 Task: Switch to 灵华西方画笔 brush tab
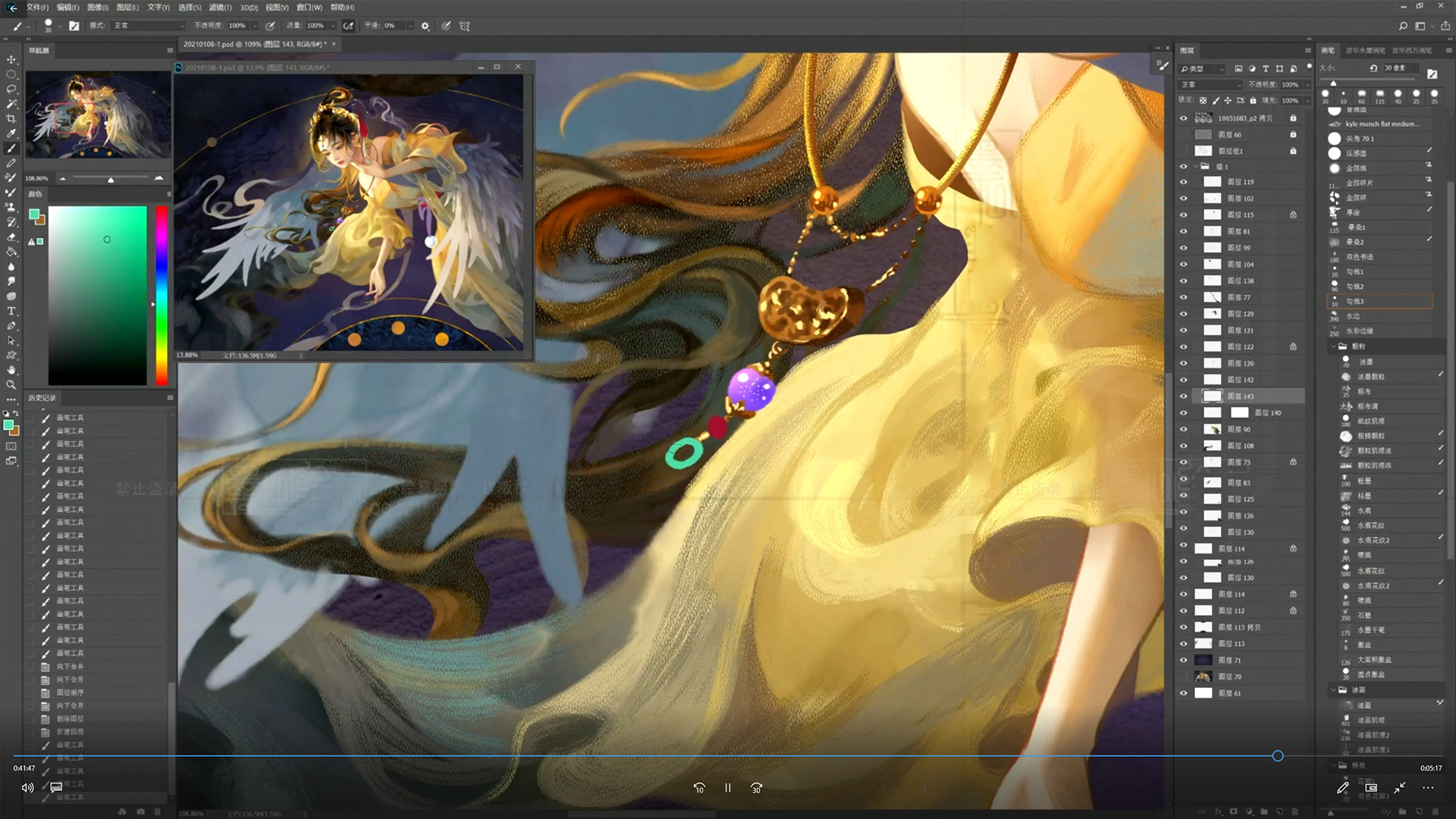pos(1412,51)
